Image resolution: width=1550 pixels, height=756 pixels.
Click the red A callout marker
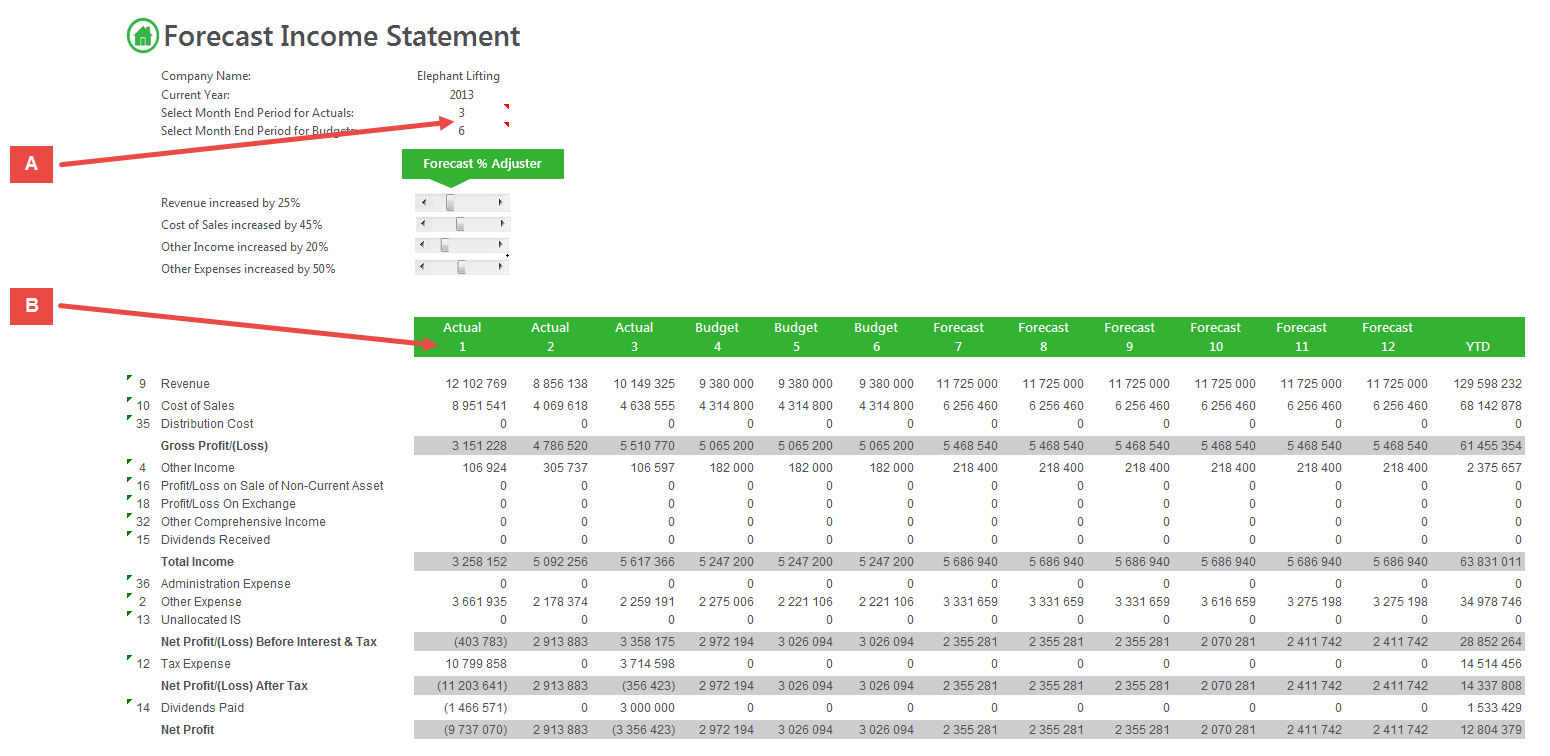31,164
